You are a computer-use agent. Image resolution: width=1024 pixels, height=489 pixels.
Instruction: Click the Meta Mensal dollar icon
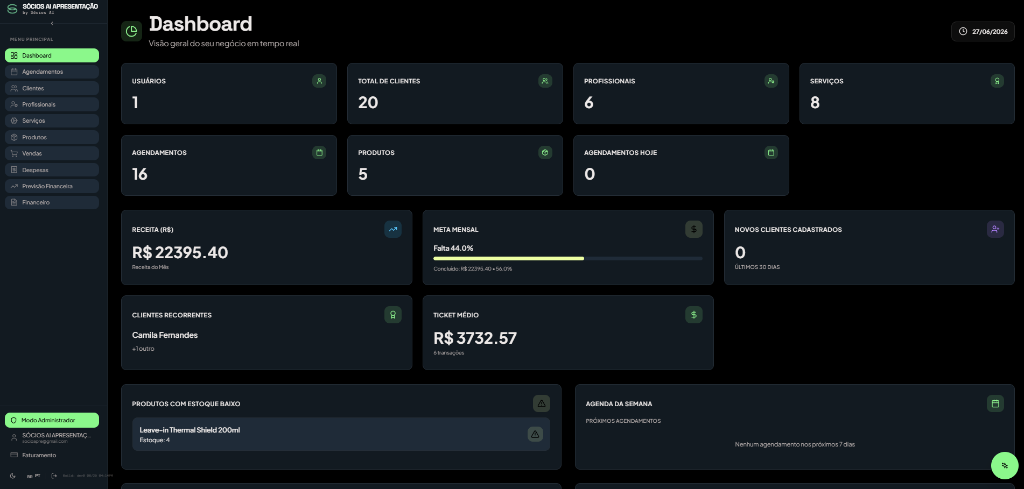pyautogui.click(x=694, y=229)
